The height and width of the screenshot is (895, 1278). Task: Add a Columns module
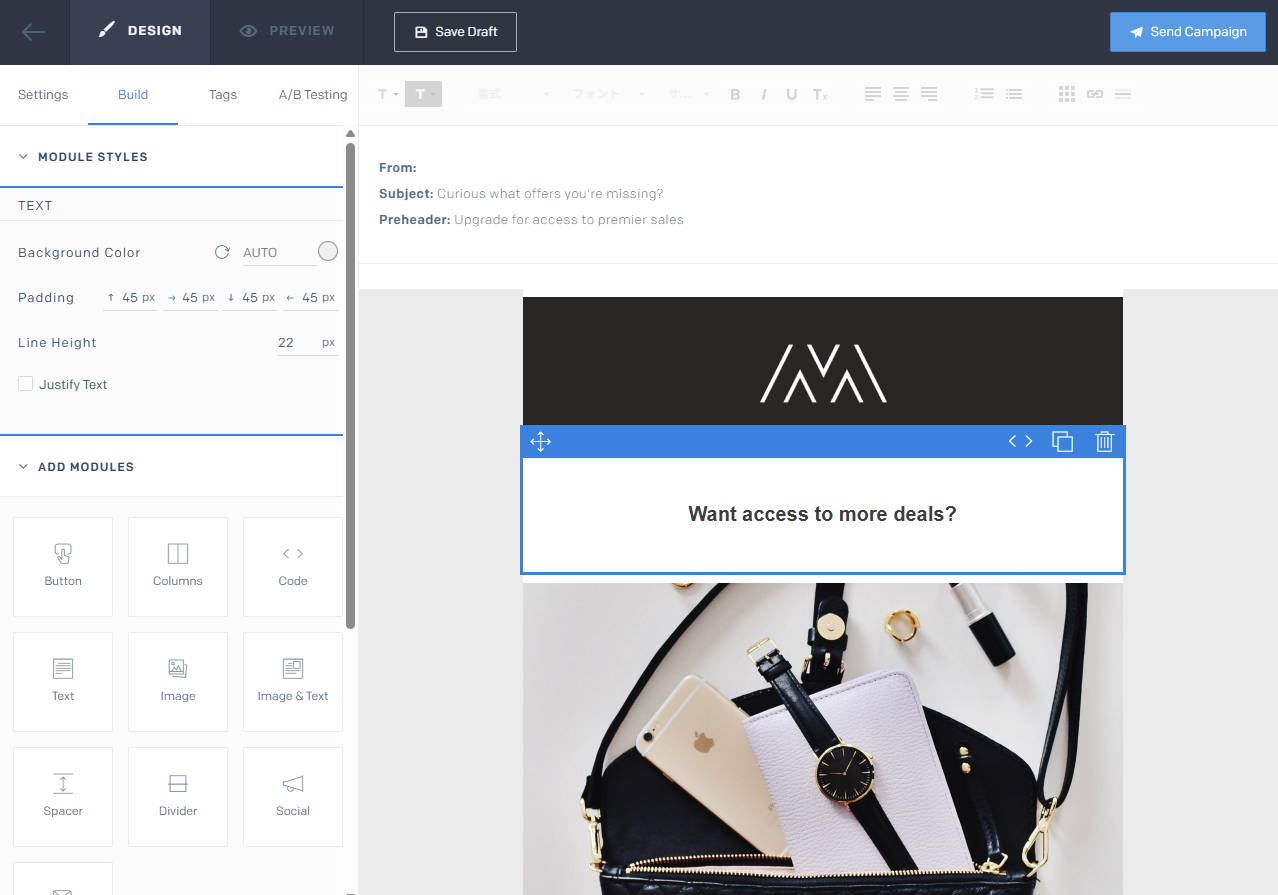click(x=178, y=567)
